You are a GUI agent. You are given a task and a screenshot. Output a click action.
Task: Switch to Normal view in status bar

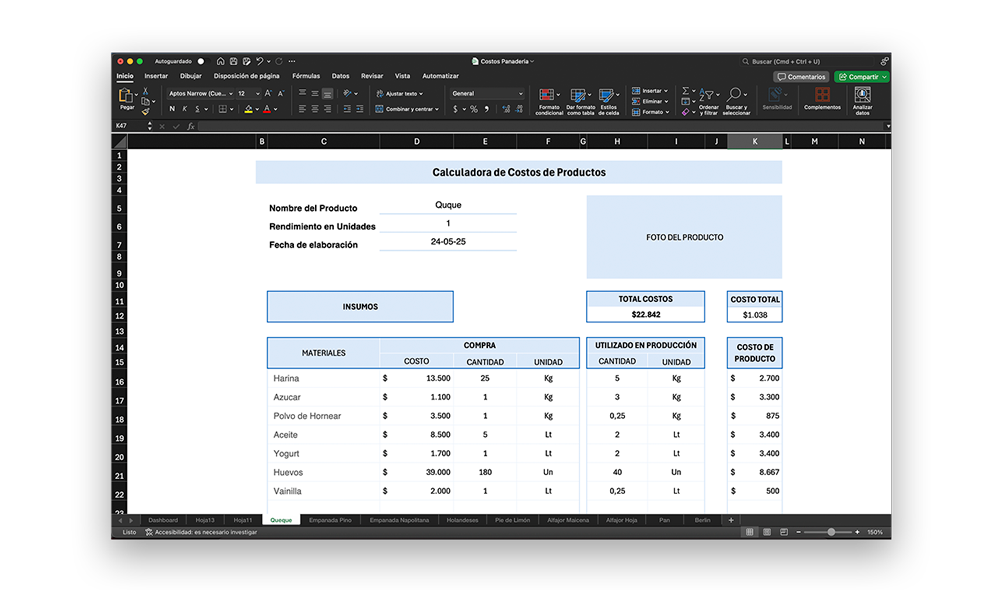749,532
